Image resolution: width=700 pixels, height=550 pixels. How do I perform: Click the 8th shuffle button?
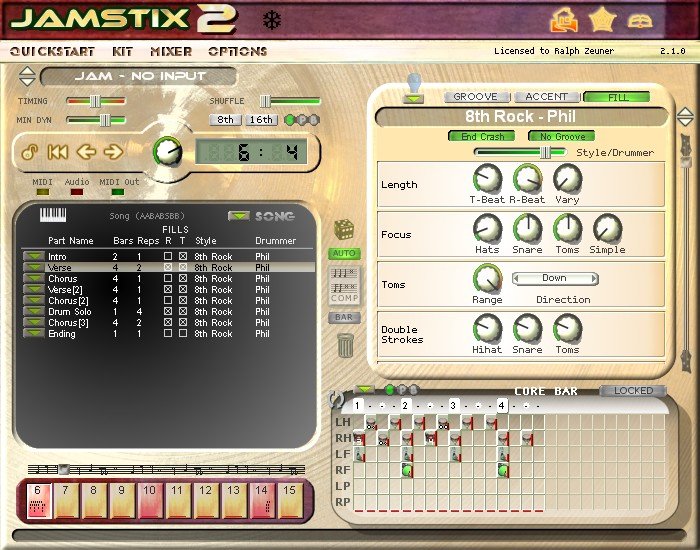[x=225, y=120]
